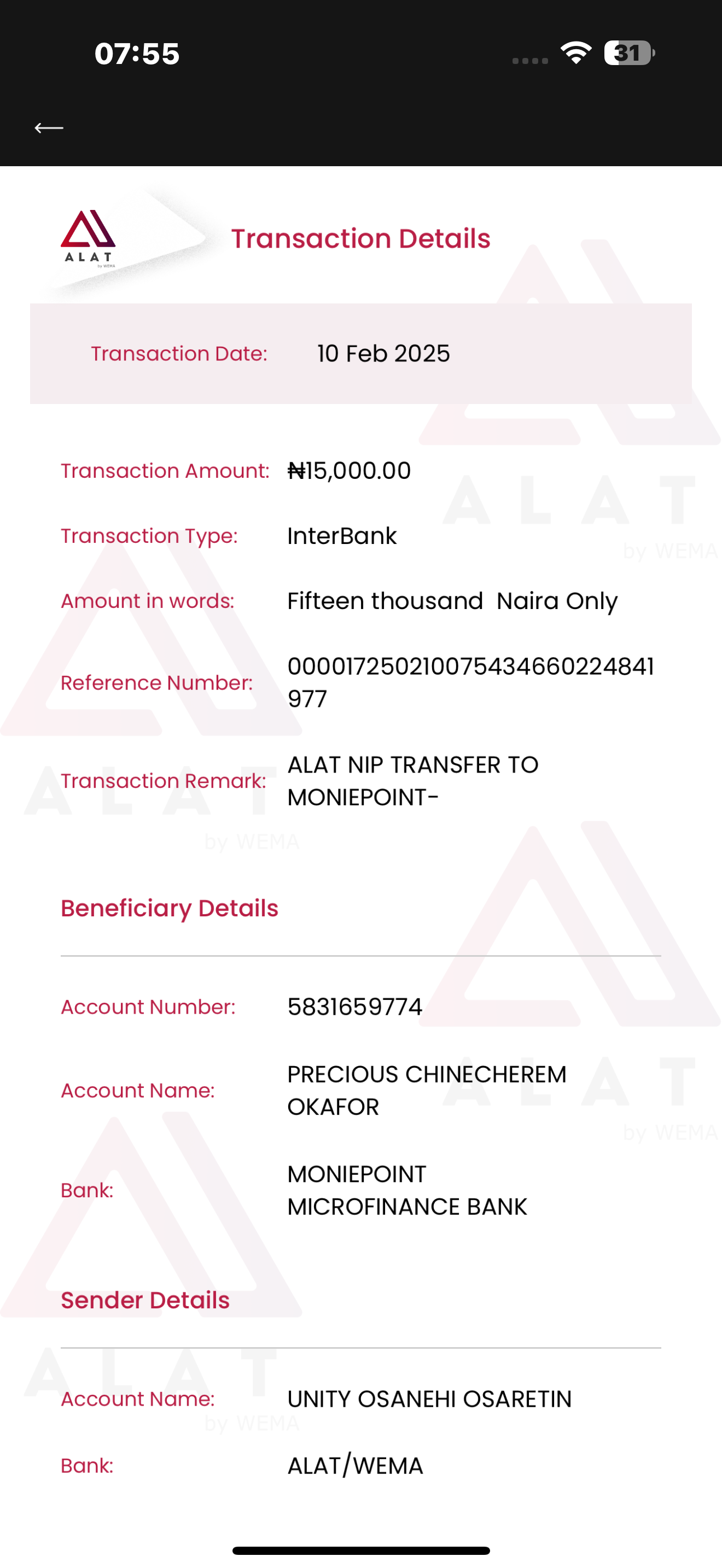Tap the Beneficiary Details section header

pos(169,908)
